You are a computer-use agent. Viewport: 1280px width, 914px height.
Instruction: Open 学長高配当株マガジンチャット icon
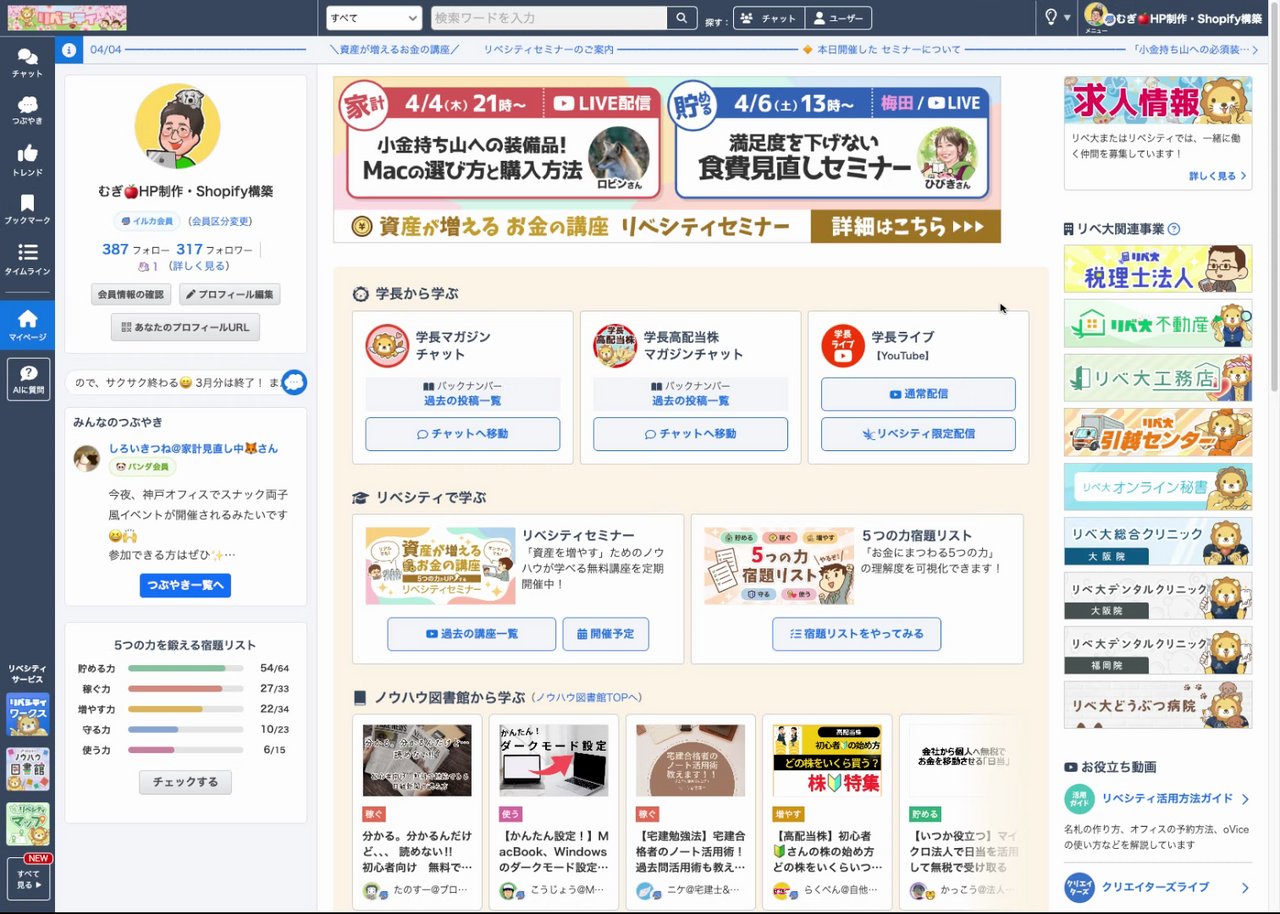click(615, 346)
